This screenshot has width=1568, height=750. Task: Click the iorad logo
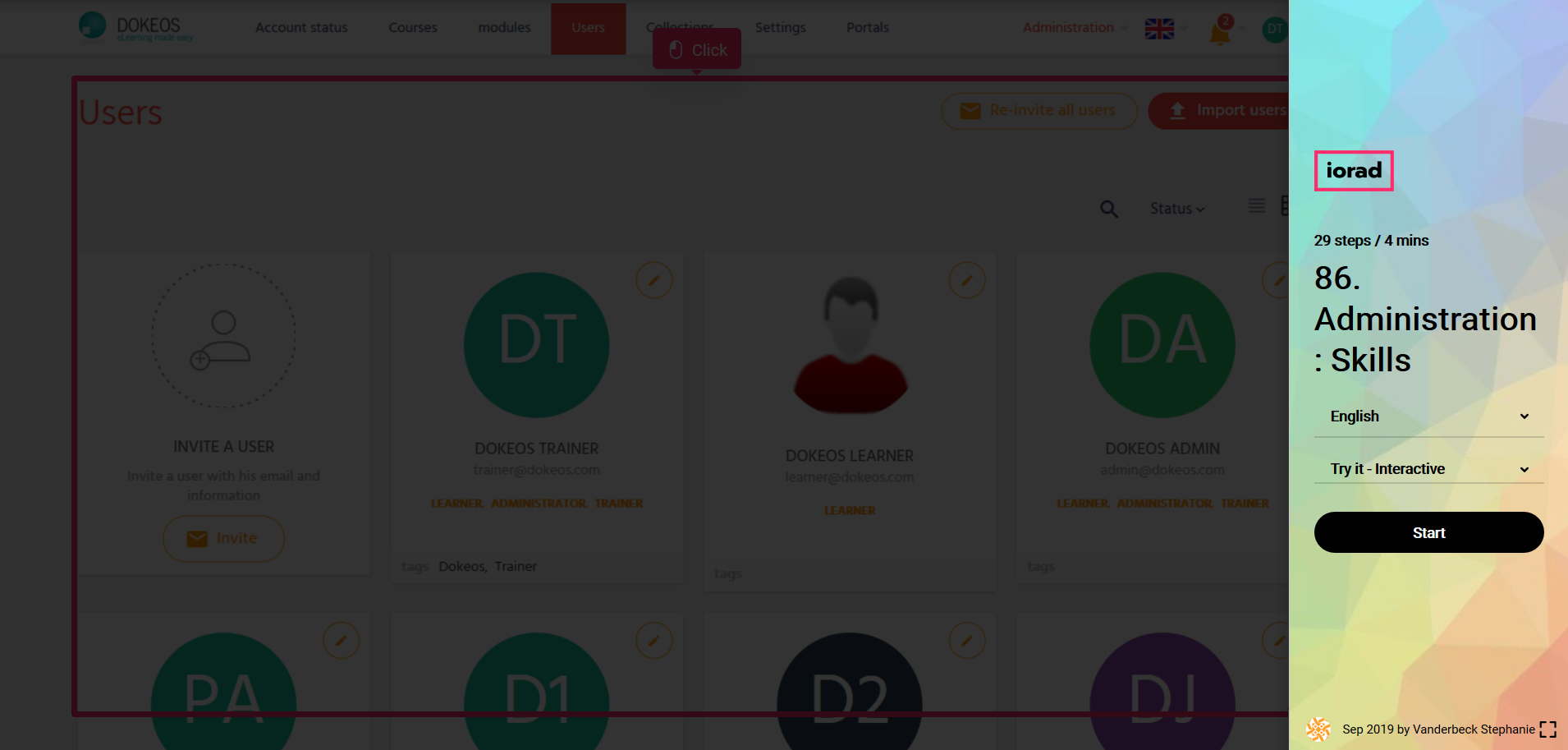tap(1354, 171)
